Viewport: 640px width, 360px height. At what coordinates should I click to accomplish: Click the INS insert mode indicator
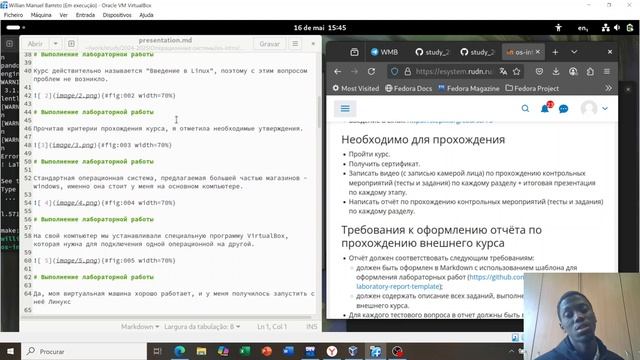pos(311,327)
